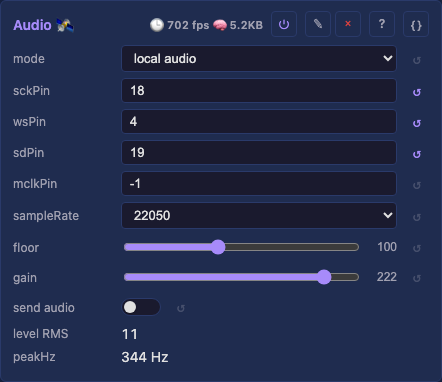442x382 pixels.
Task: Click the sdPin label
Action: [28, 153]
